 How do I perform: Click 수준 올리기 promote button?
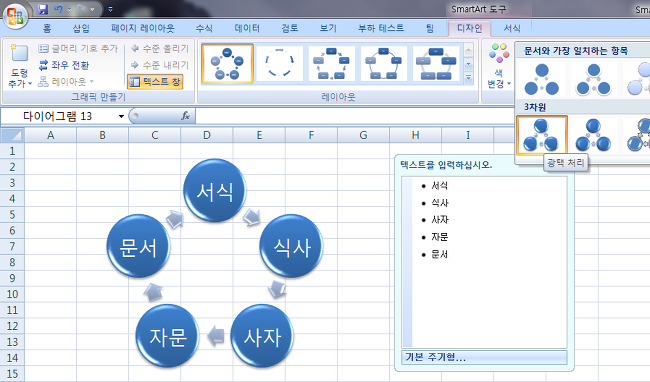[x=160, y=48]
